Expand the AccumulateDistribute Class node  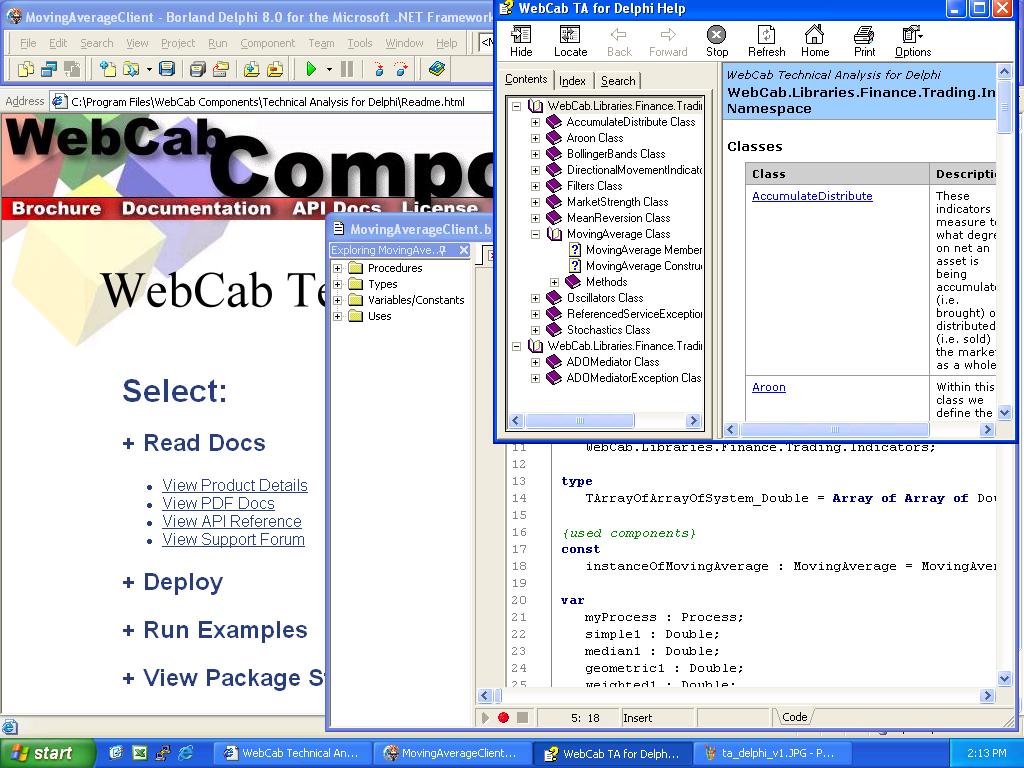point(536,122)
